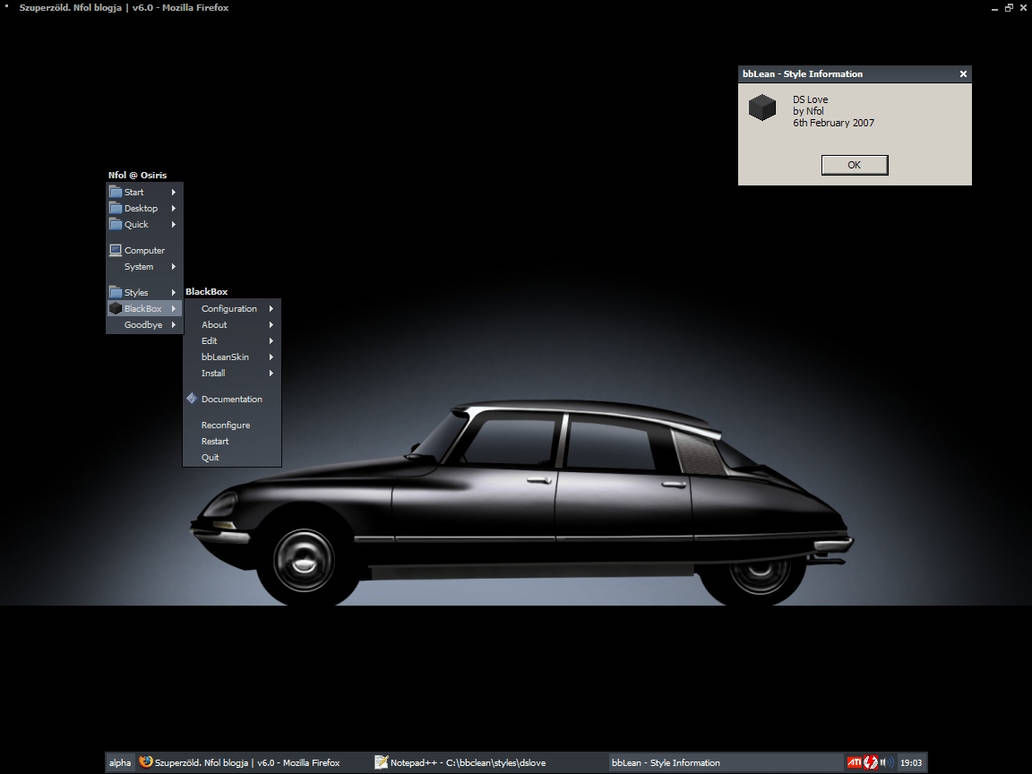Click the "BlackBox" submenu title

click(207, 292)
